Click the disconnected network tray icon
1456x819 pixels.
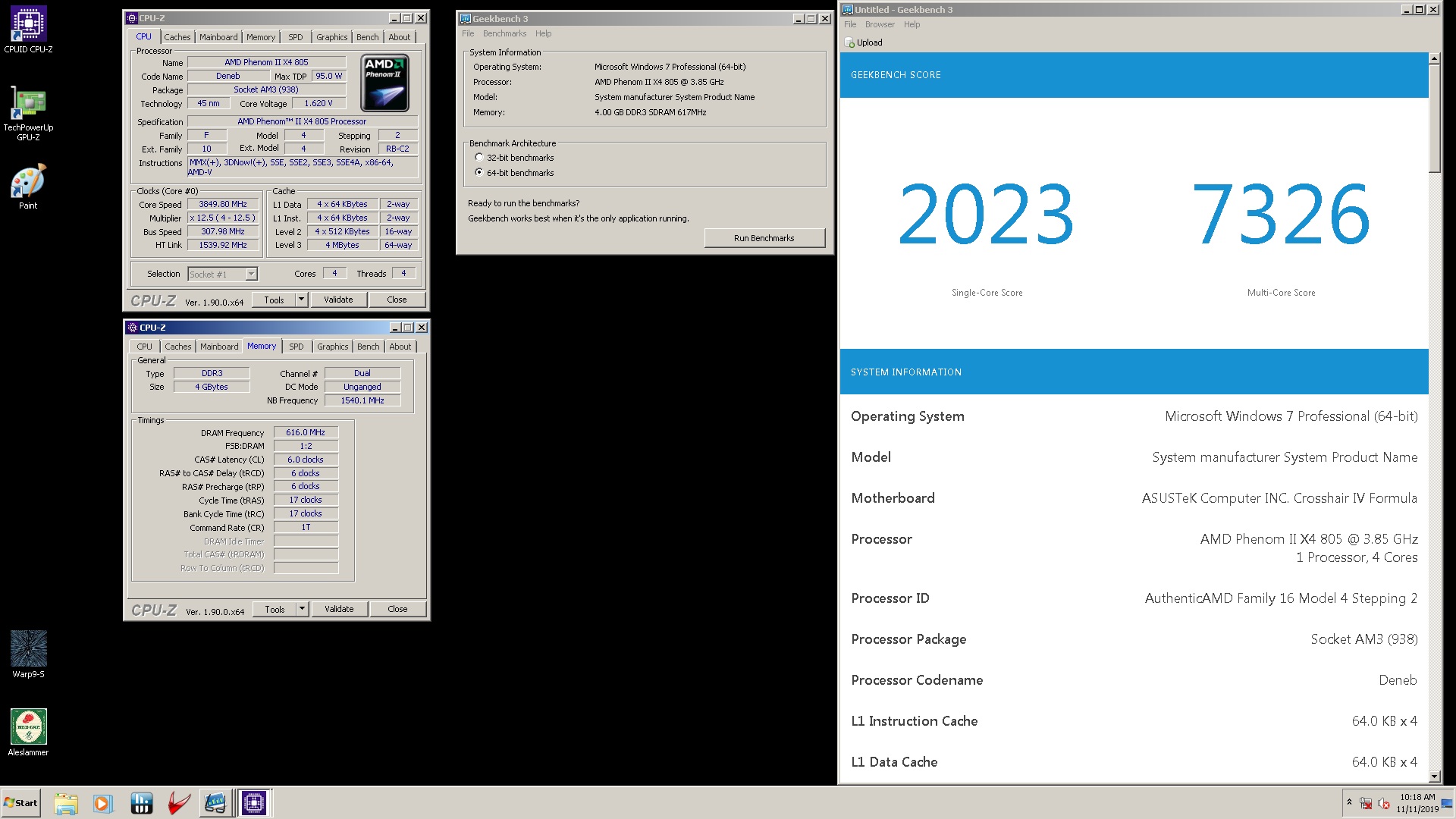point(1366,803)
